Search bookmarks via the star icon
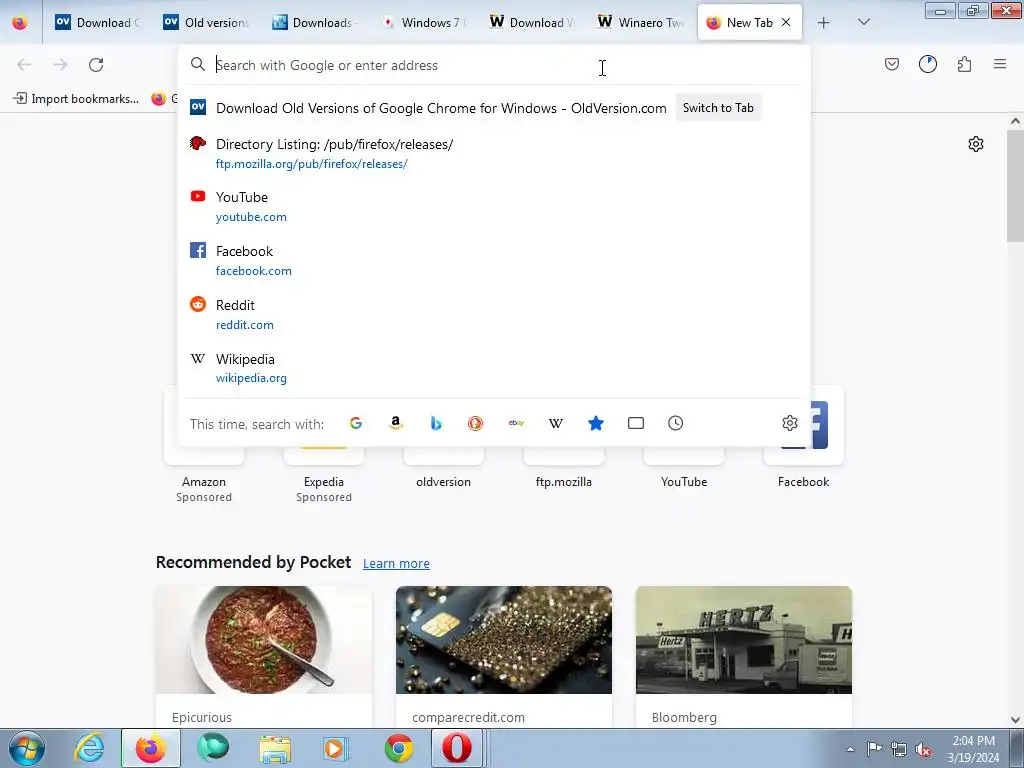1024x768 pixels. (x=596, y=423)
